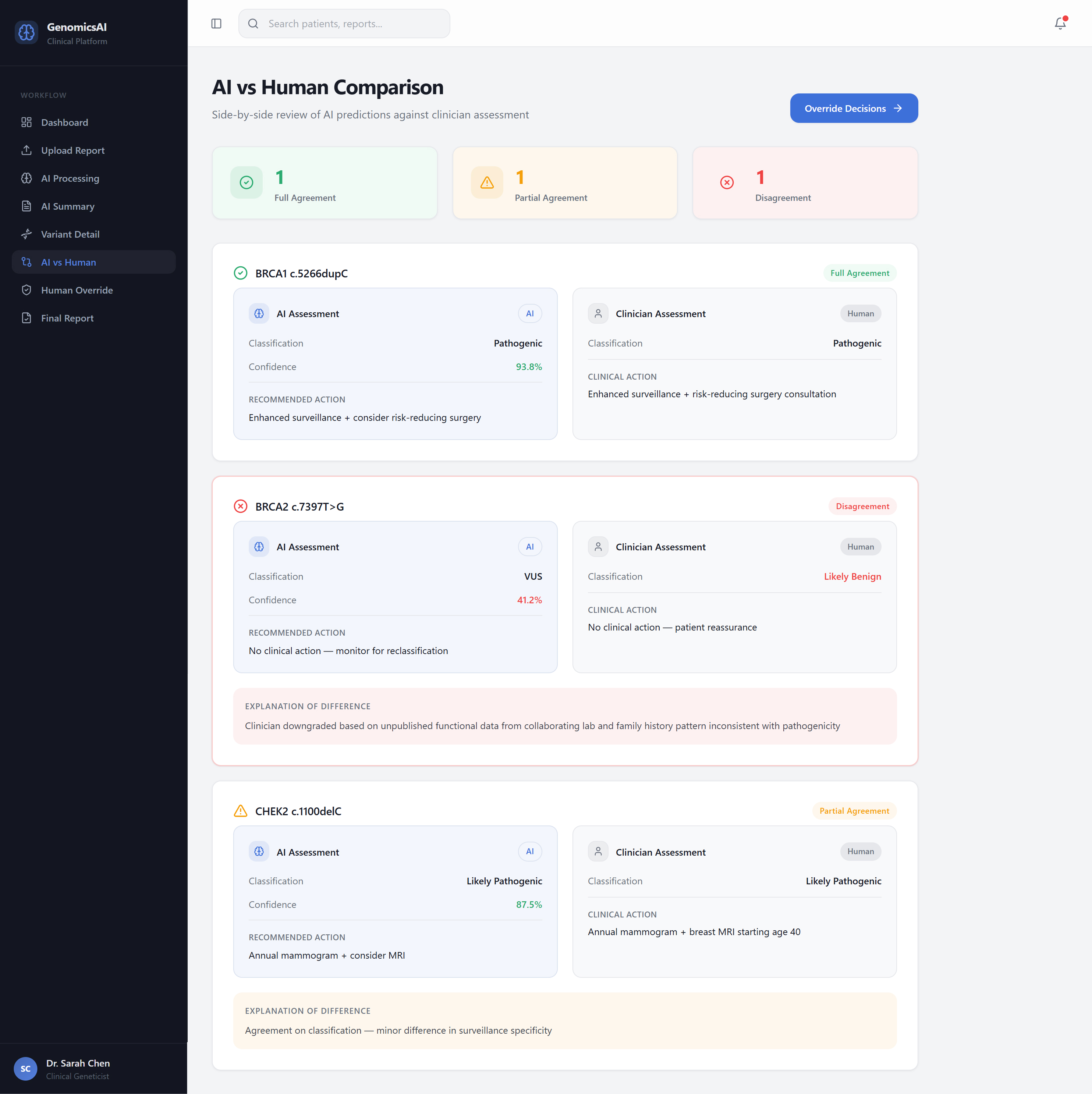
Task: Click the SC user avatar
Action: tap(25, 1069)
